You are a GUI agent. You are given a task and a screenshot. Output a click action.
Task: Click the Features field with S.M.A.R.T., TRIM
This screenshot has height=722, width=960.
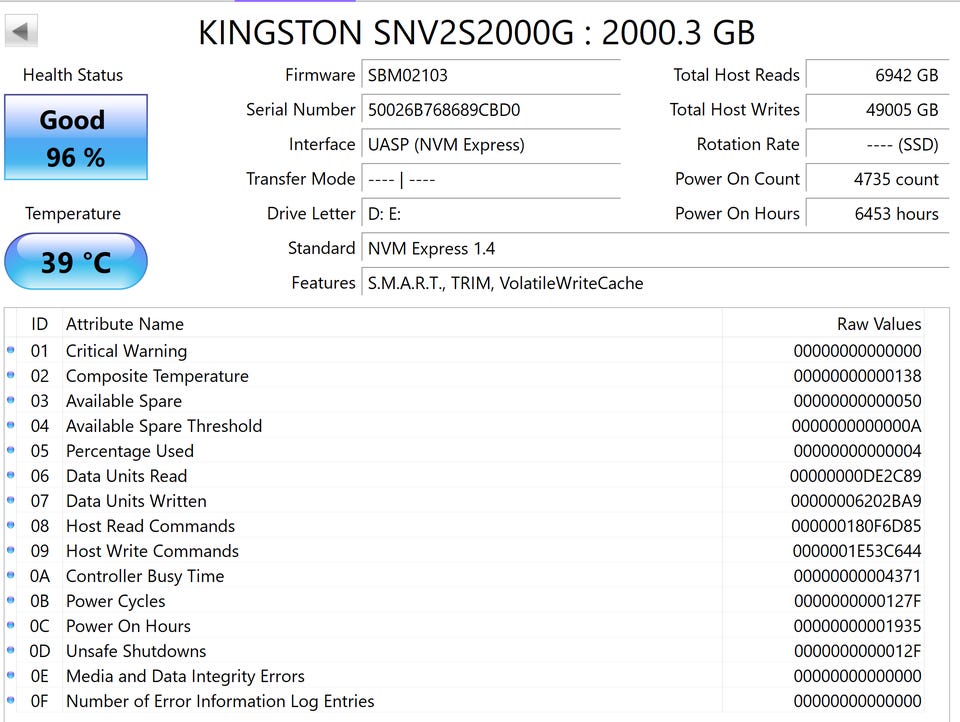(655, 283)
